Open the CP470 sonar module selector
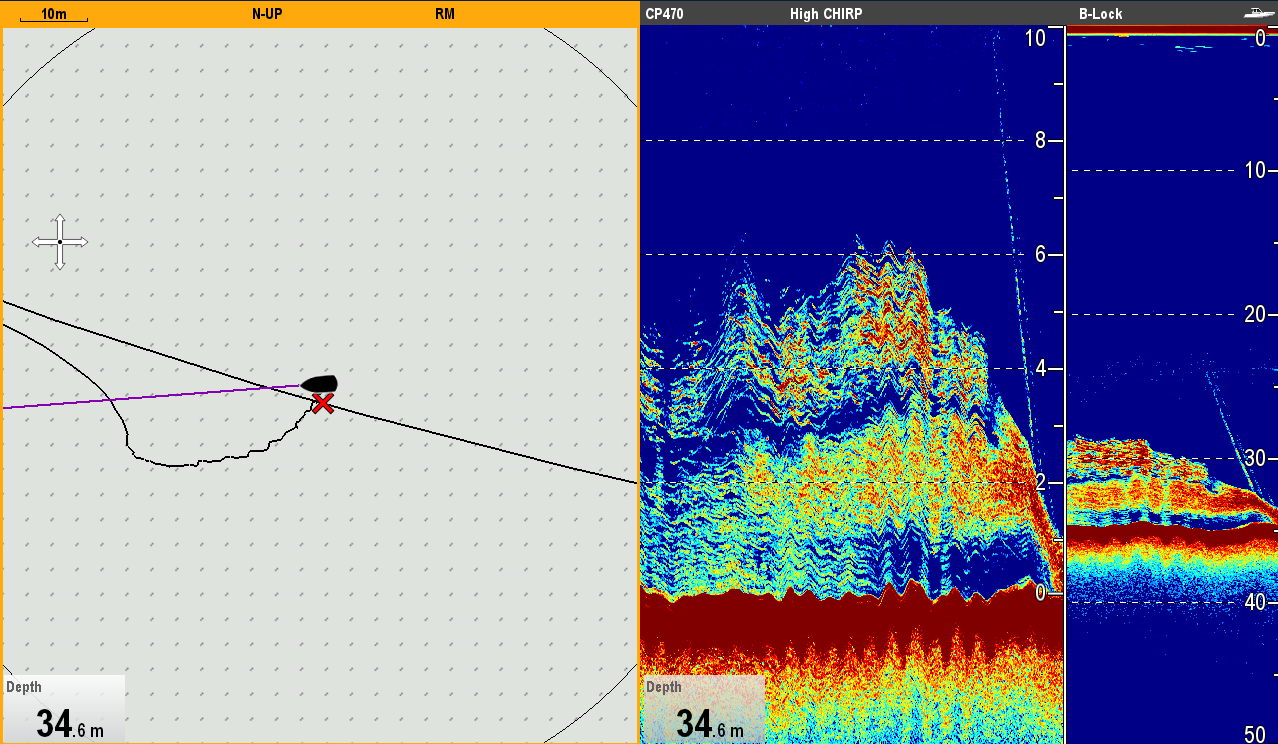This screenshot has height=744, width=1278. pyautogui.click(x=664, y=14)
